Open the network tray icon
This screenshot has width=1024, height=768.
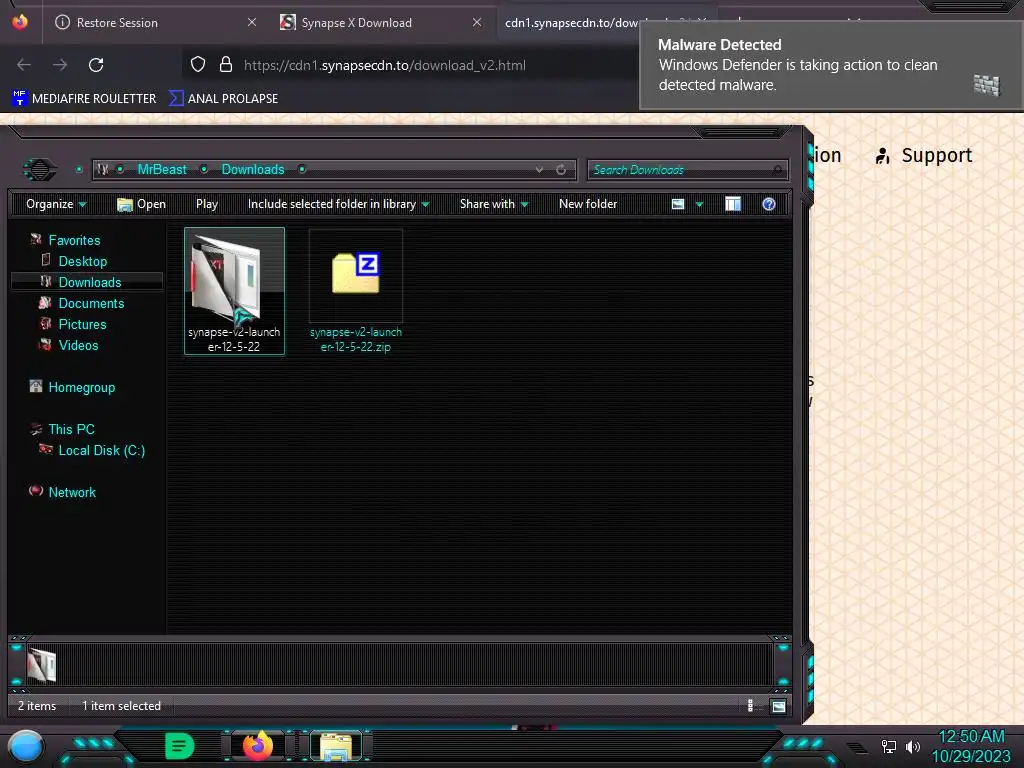889,746
